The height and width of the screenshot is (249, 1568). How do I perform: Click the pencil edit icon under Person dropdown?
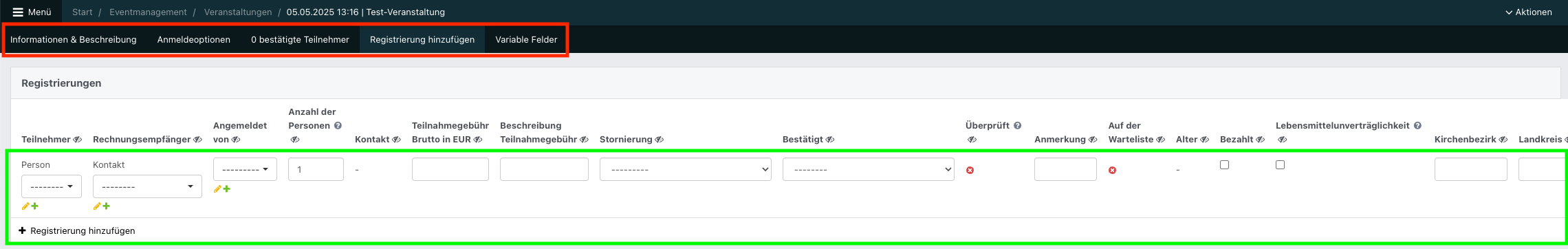(25, 206)
